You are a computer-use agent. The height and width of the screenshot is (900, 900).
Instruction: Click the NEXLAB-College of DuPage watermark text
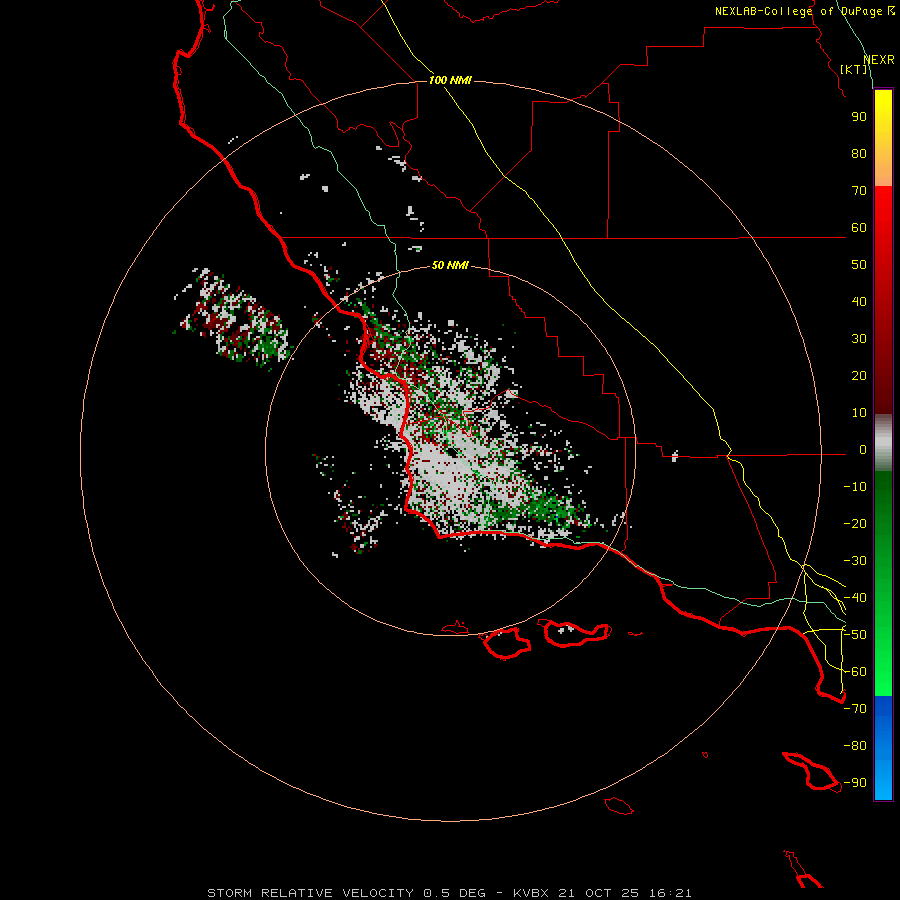[798, 11]
